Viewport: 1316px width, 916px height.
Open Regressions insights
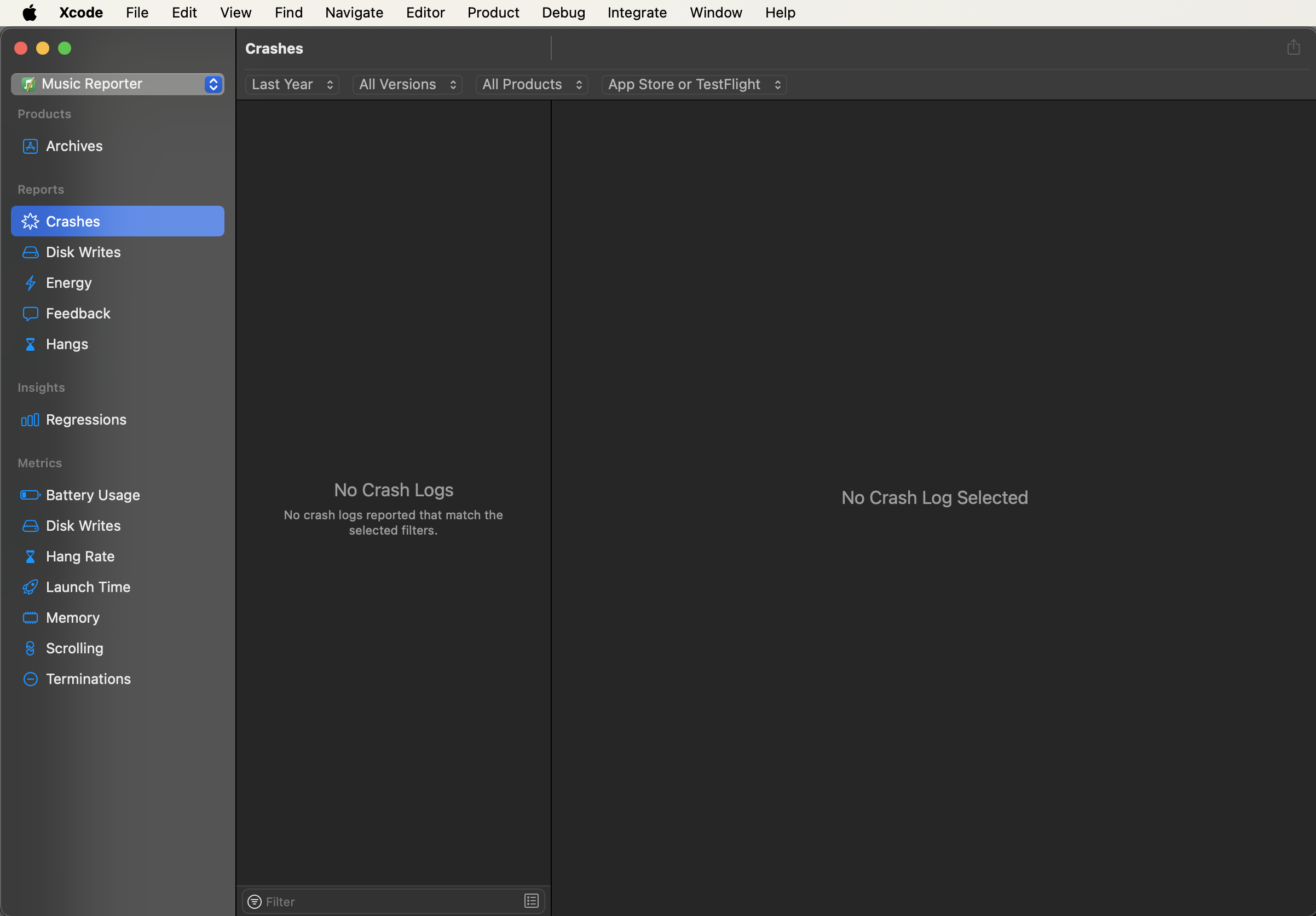[x=118, y=420]
